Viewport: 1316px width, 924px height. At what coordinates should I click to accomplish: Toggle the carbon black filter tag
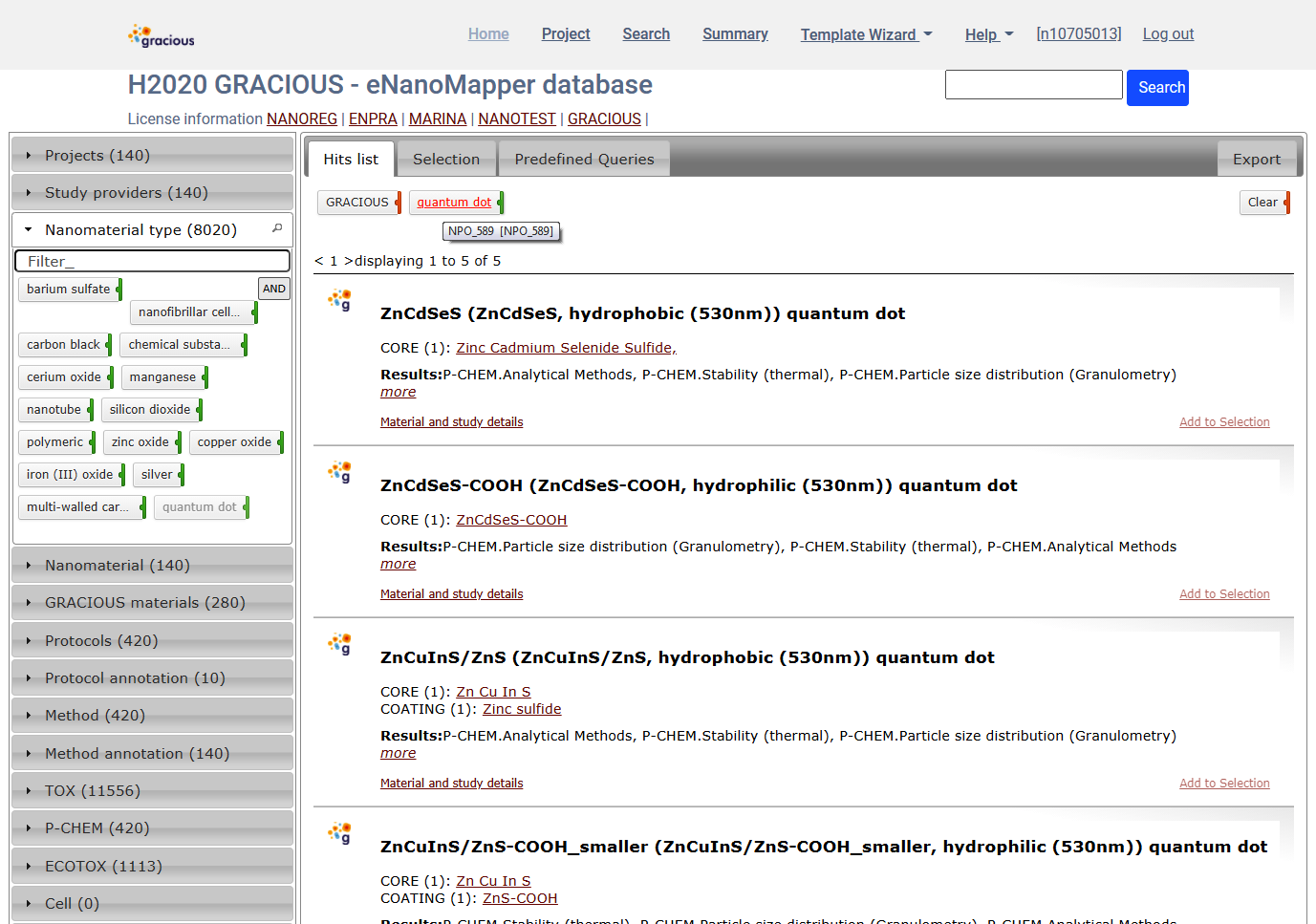pos(63,345)
